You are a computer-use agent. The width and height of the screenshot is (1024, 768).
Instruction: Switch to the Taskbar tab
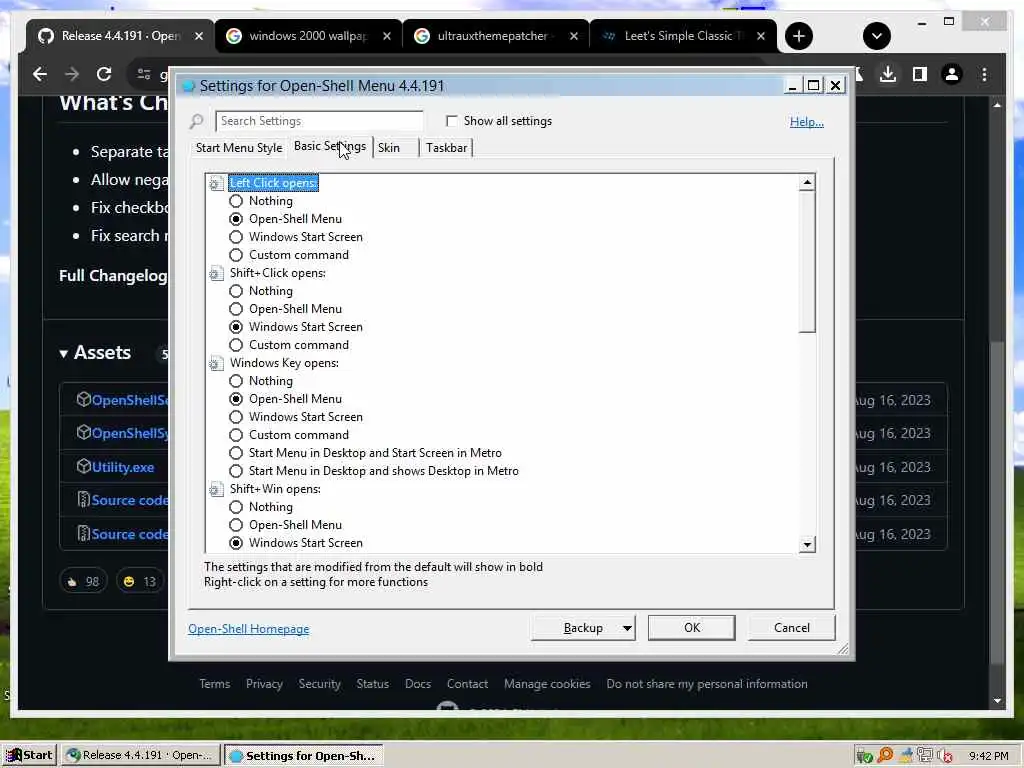[447, 148]
